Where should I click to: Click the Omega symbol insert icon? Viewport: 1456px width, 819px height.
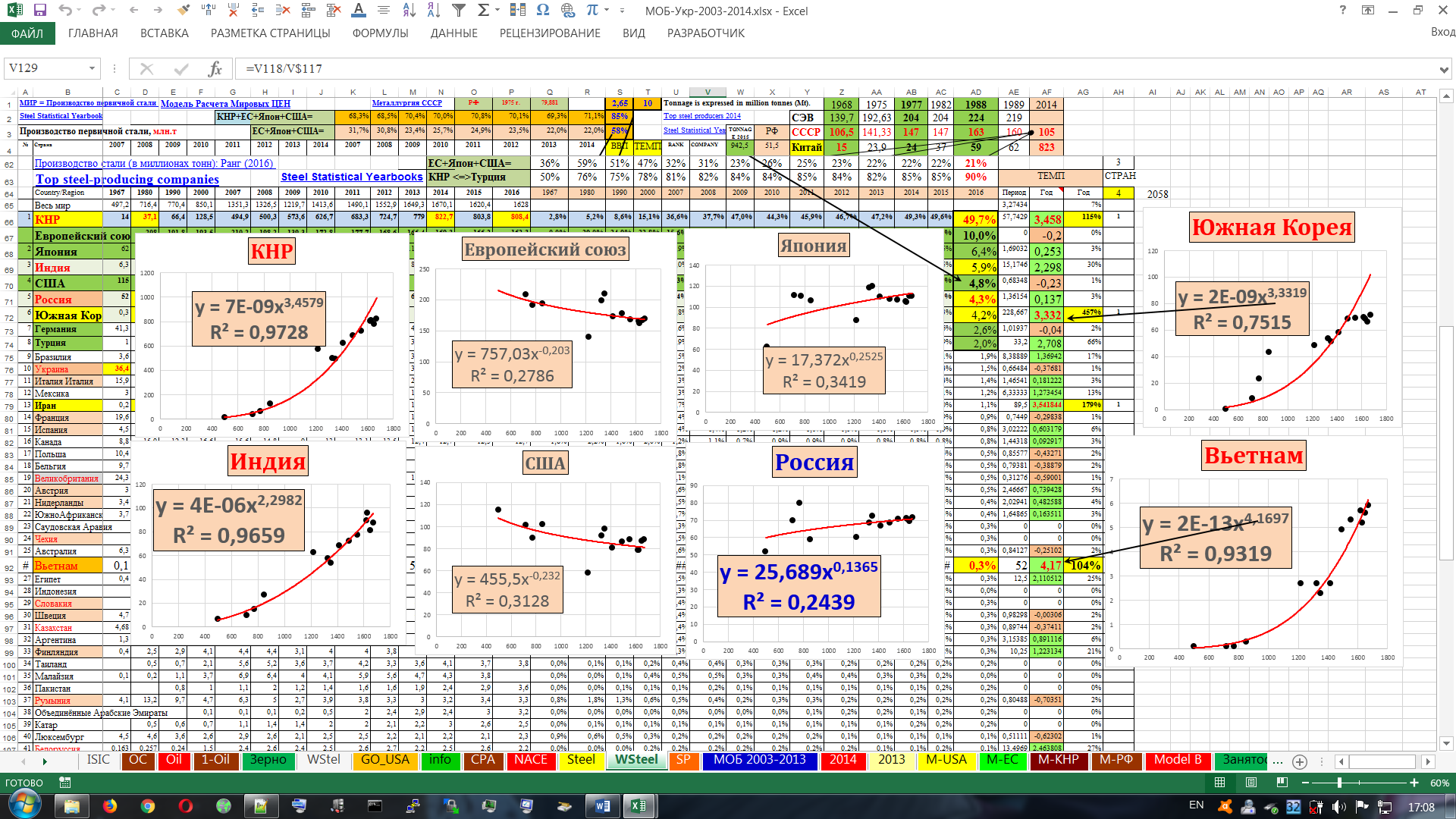click(542, 11)
